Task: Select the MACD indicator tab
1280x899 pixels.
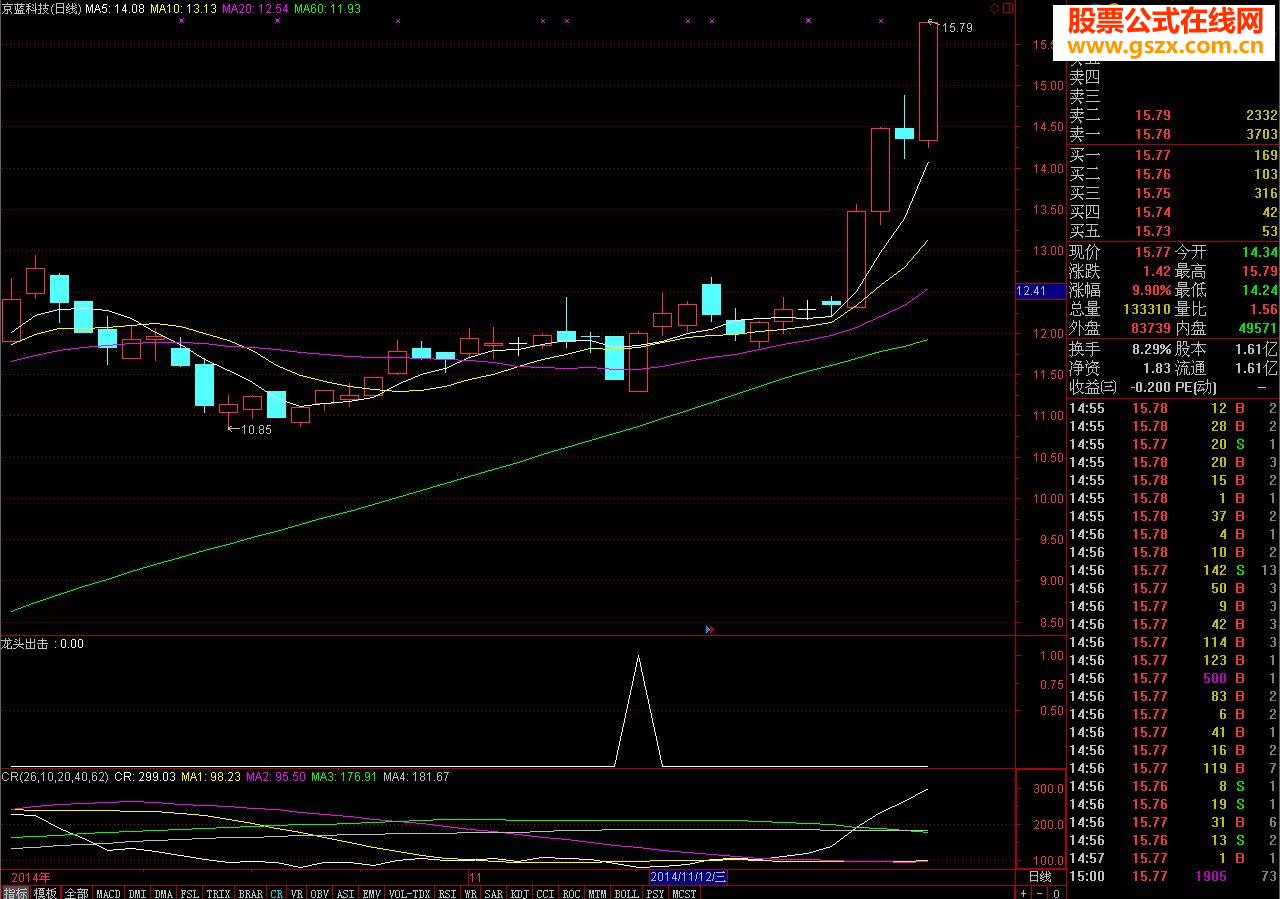Action: pyautogui.click(x=109, y=893)
